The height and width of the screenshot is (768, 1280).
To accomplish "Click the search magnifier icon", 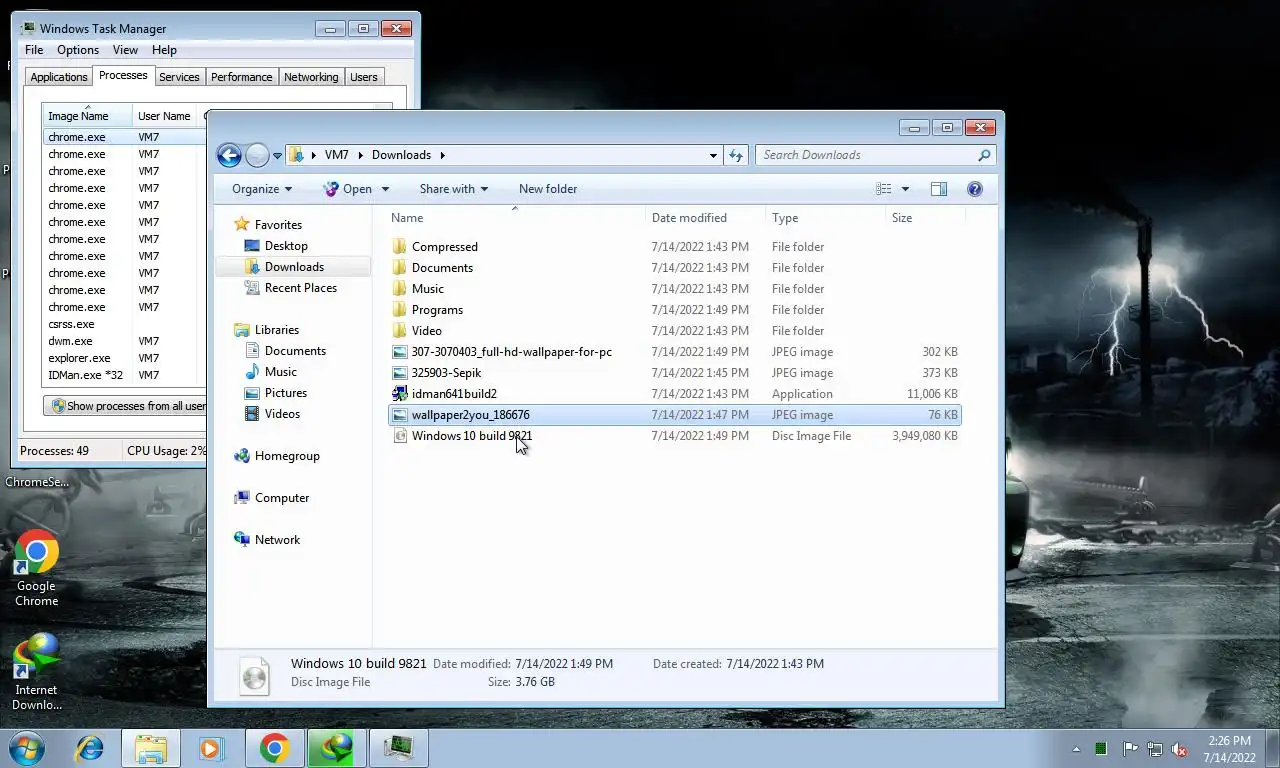I will point(984,155).
